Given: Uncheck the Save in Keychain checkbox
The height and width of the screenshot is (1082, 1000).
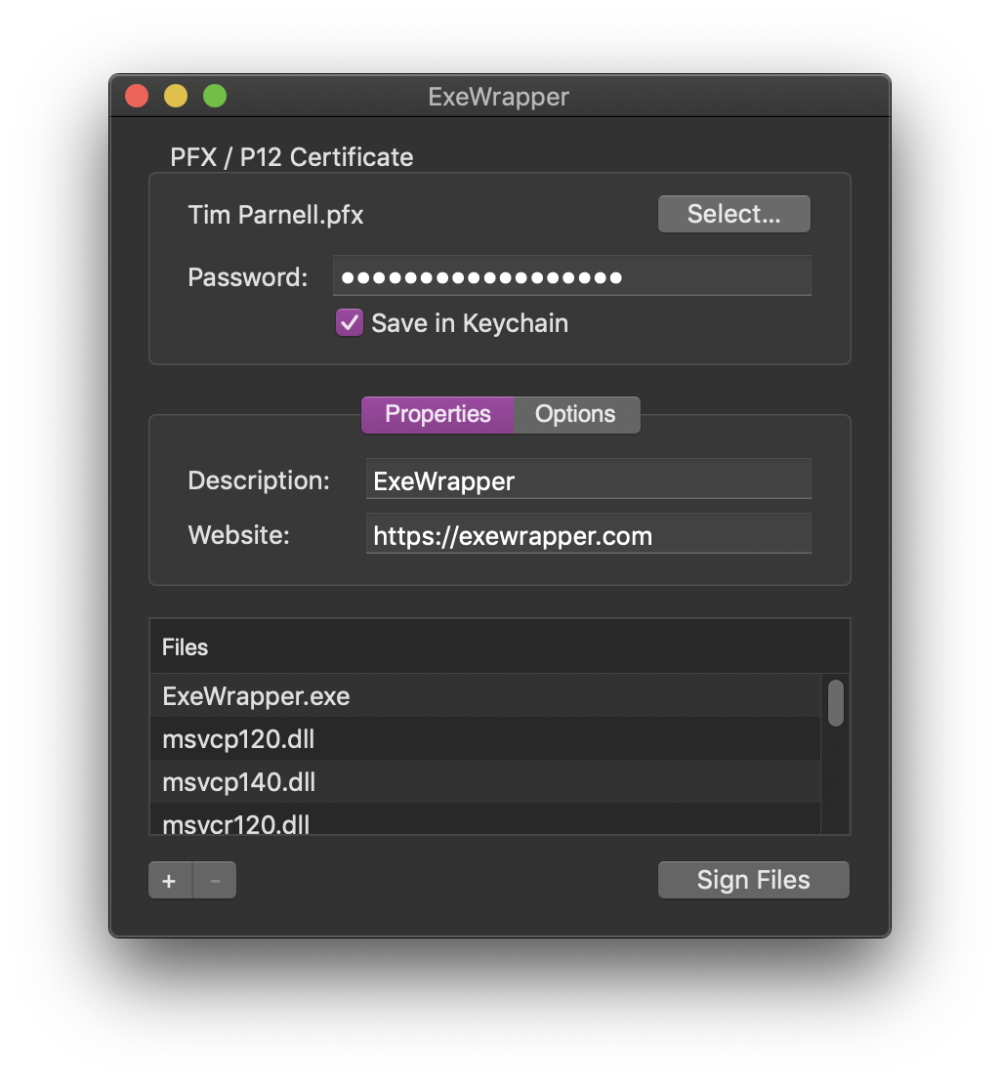Looking at the screenshot, I should (349, 323).
